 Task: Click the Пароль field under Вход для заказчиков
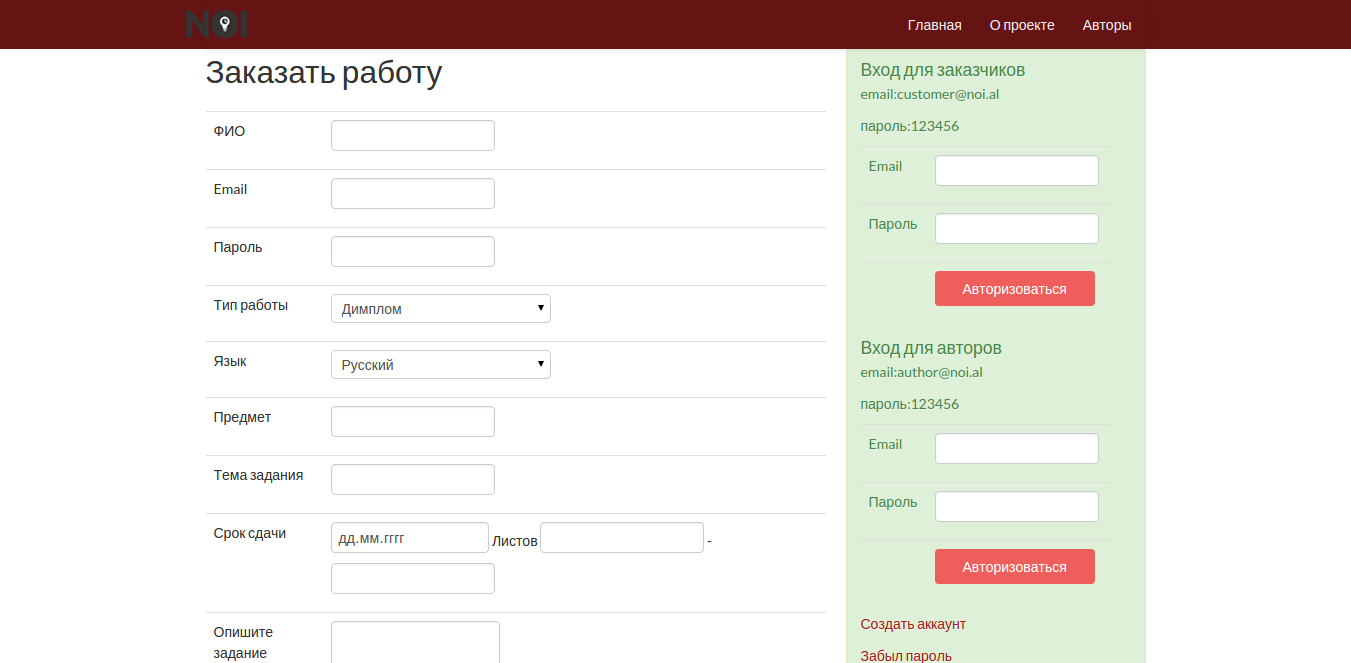pyautogui.click(x=1017, y=228)
